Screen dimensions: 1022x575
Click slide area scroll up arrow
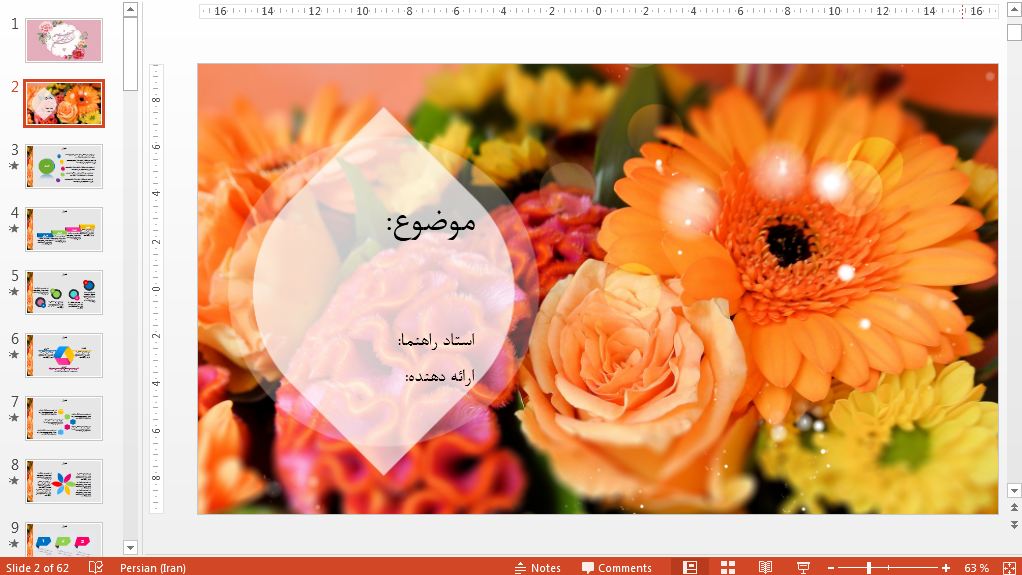click(x=1014, y=8)
